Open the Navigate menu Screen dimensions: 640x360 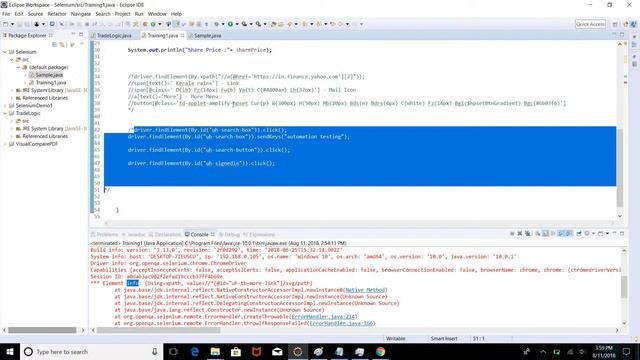pos(81,14)
